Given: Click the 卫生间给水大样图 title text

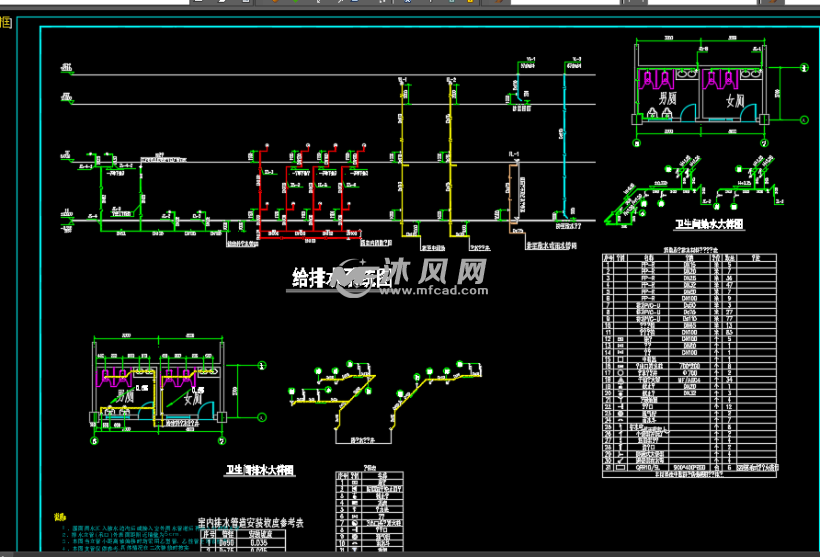Looking at the screenshot, I should pyautogui.click(x=709, y=224).
